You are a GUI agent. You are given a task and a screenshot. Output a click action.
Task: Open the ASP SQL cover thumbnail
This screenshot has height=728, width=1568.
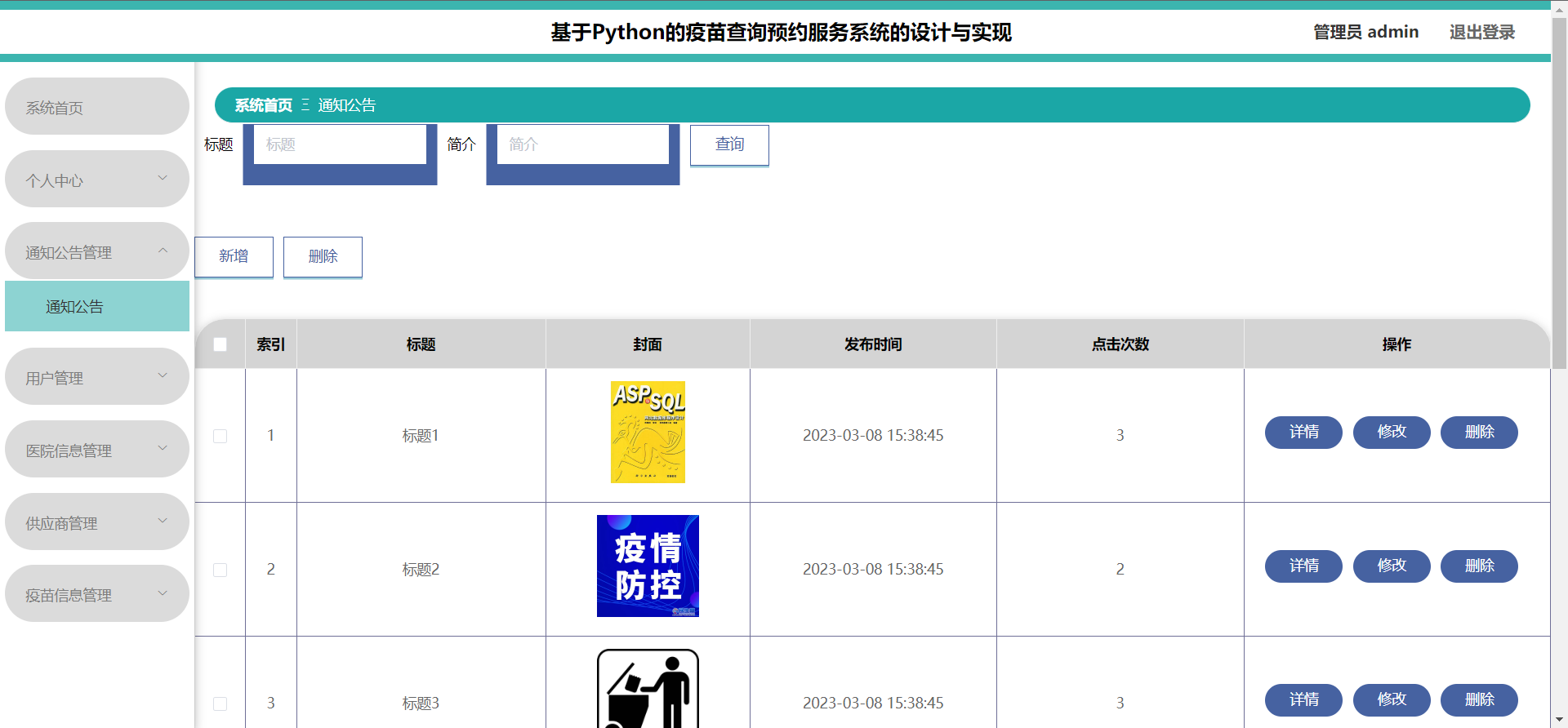click(648, 432)
